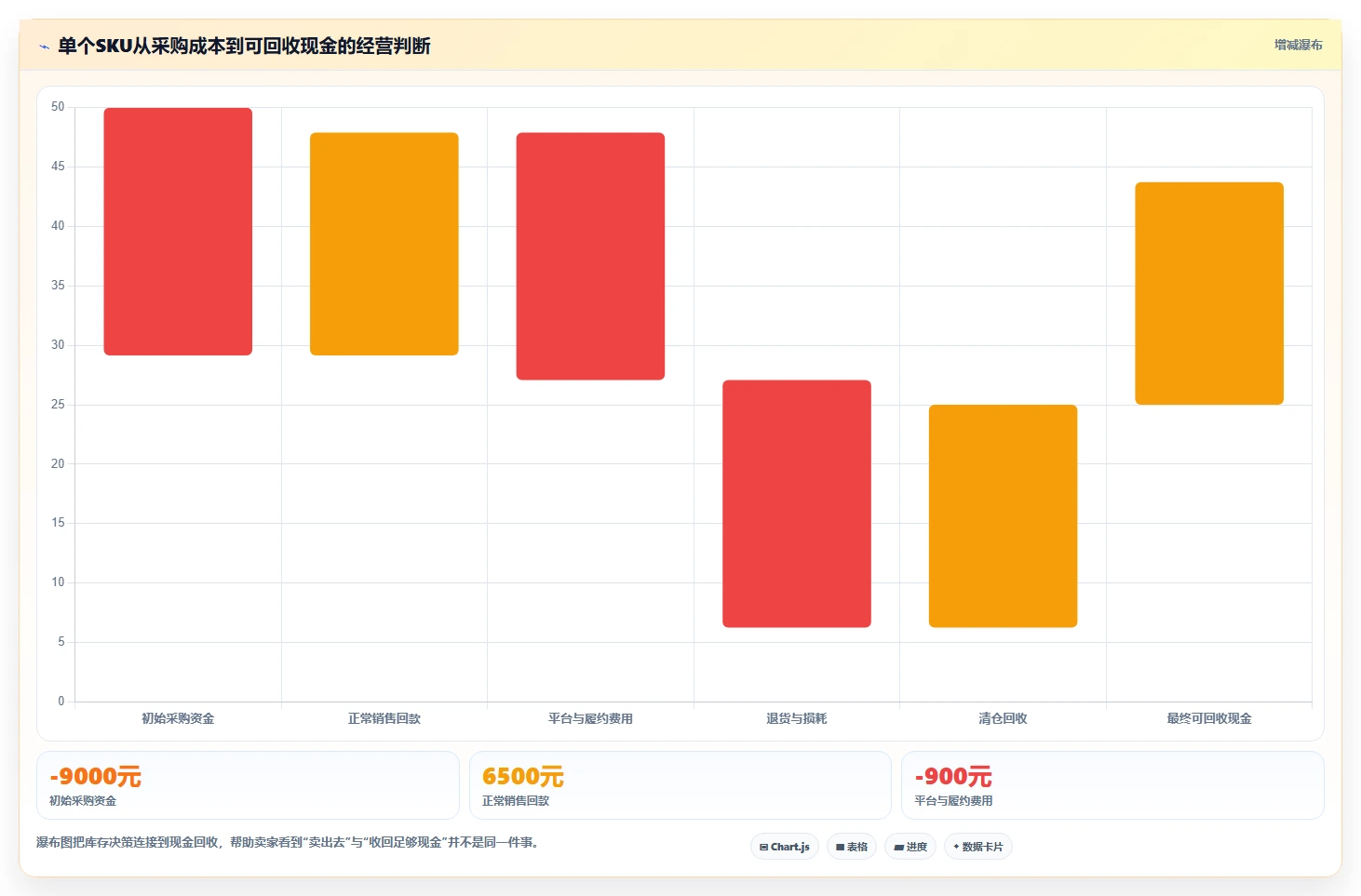
Task: Select the orange 清仓回收 waterfall bar
Action: click(1003, 515)
